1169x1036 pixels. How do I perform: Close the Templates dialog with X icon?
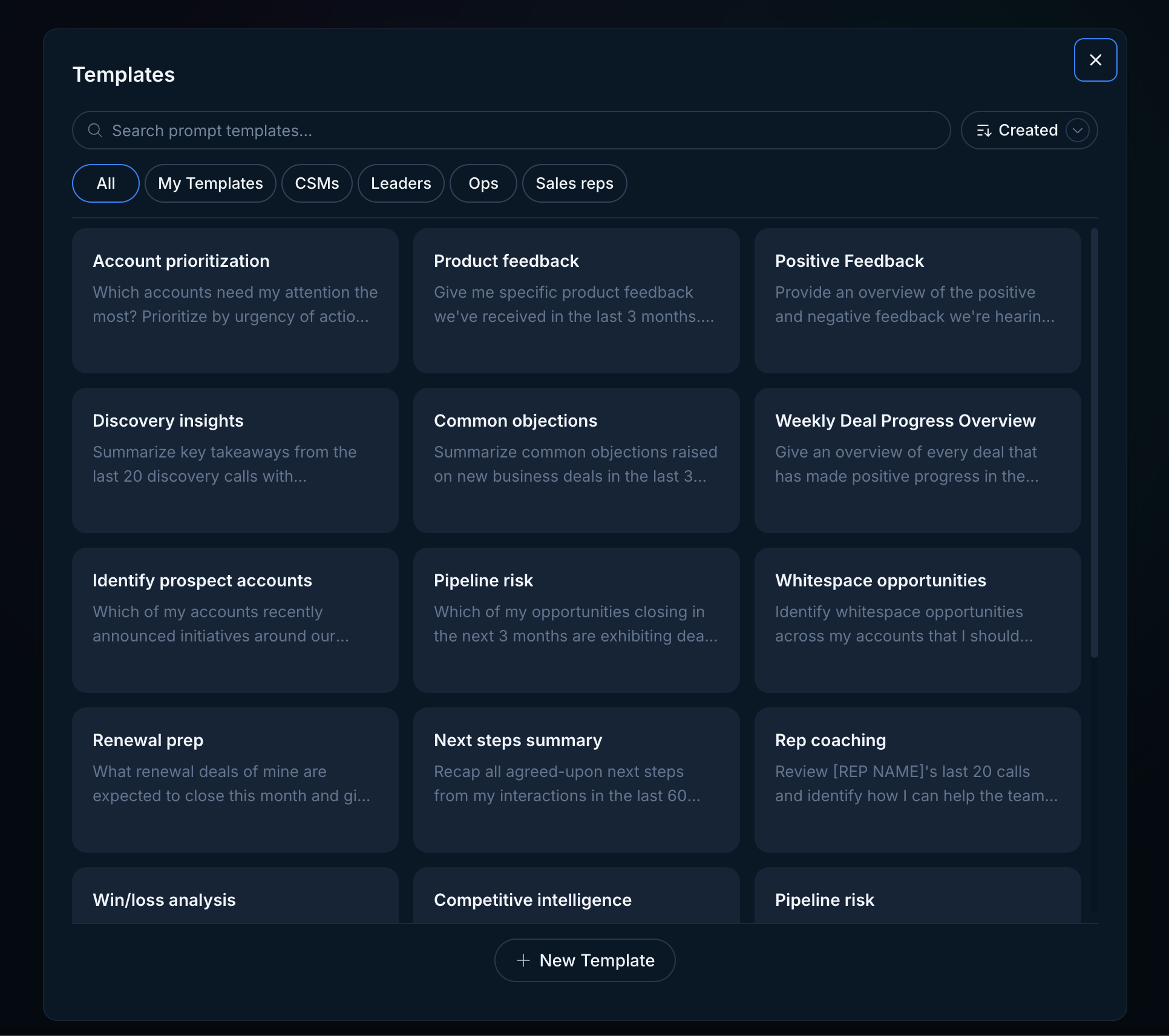(x=1095, y=60)
